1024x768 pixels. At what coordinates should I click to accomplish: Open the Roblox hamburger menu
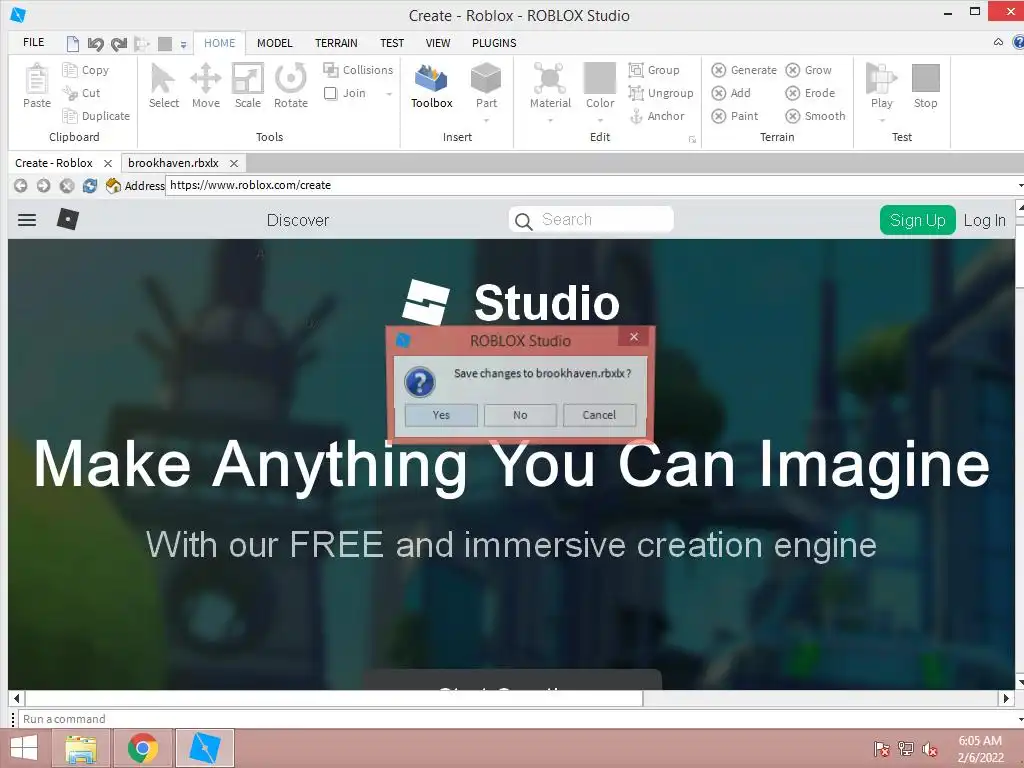pyautogui.click(x=27, y=220)
